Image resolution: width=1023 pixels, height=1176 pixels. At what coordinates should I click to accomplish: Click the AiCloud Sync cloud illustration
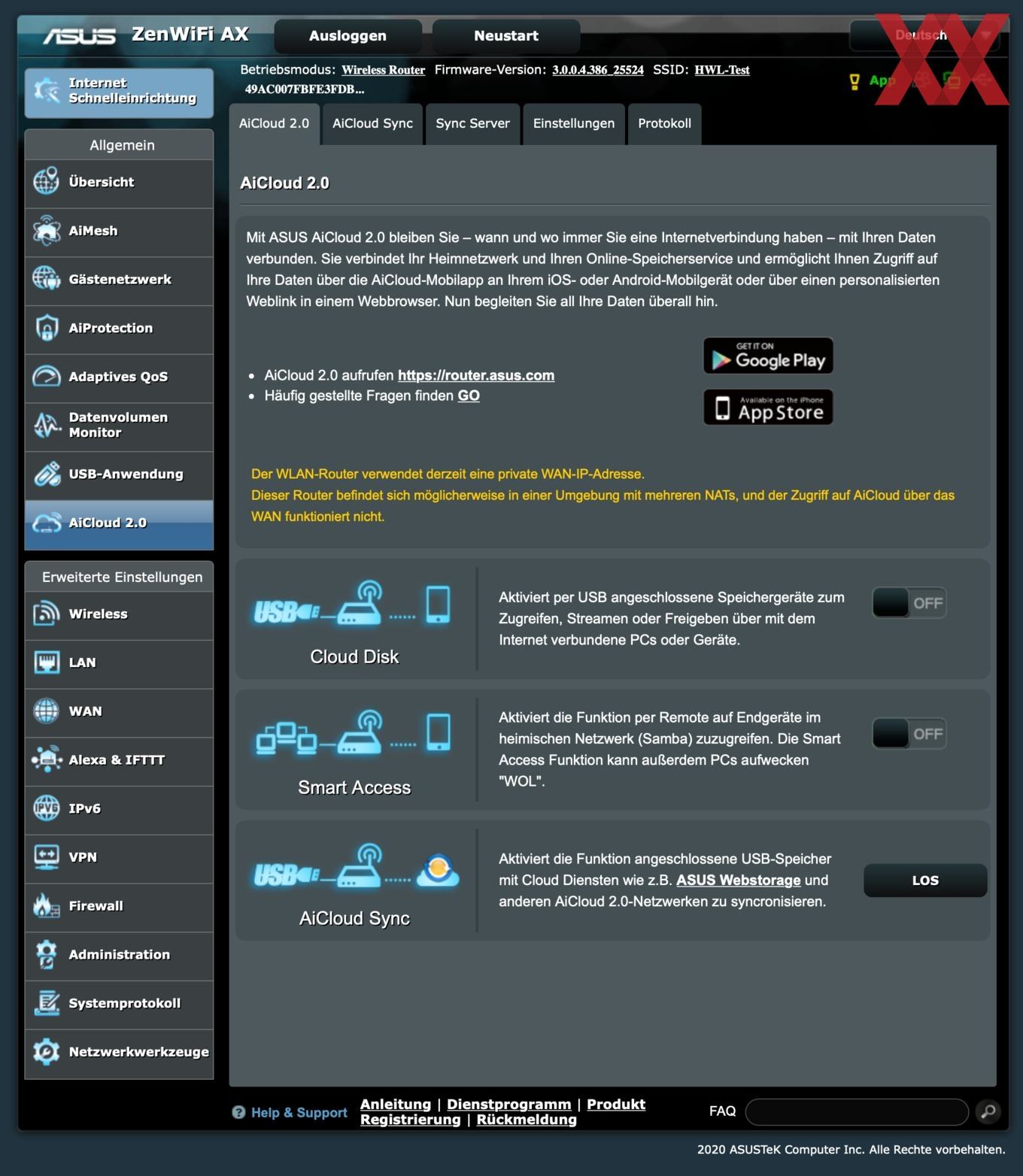356,868
